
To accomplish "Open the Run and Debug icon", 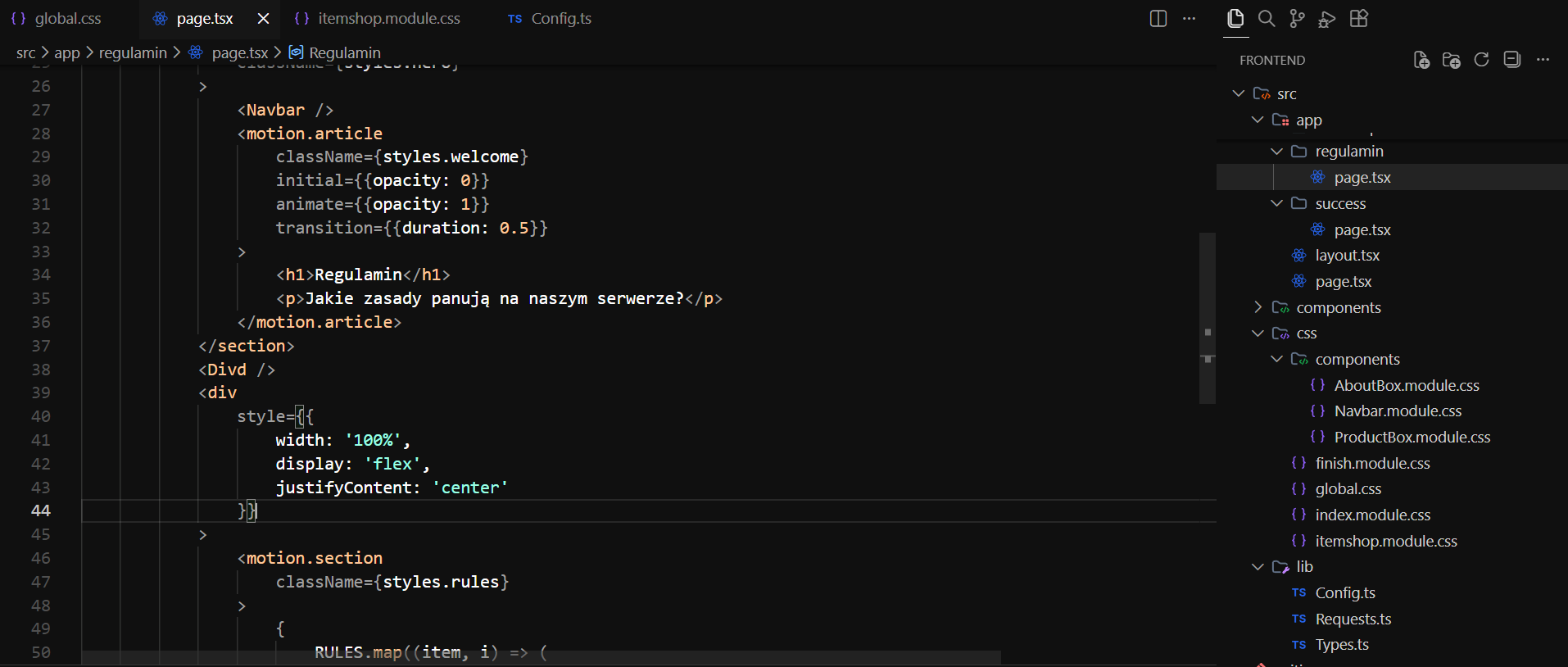I will coord(1327,19).
